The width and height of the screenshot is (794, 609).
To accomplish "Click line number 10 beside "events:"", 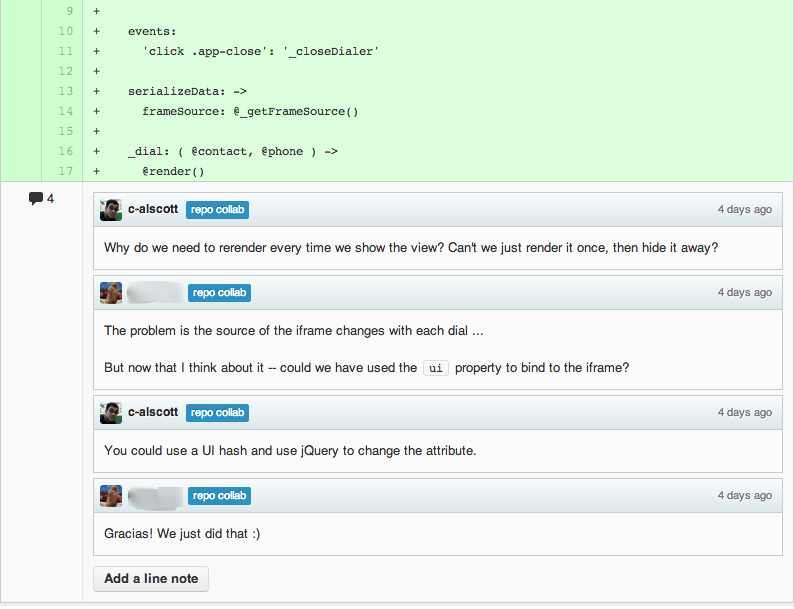I will (66, 31).
